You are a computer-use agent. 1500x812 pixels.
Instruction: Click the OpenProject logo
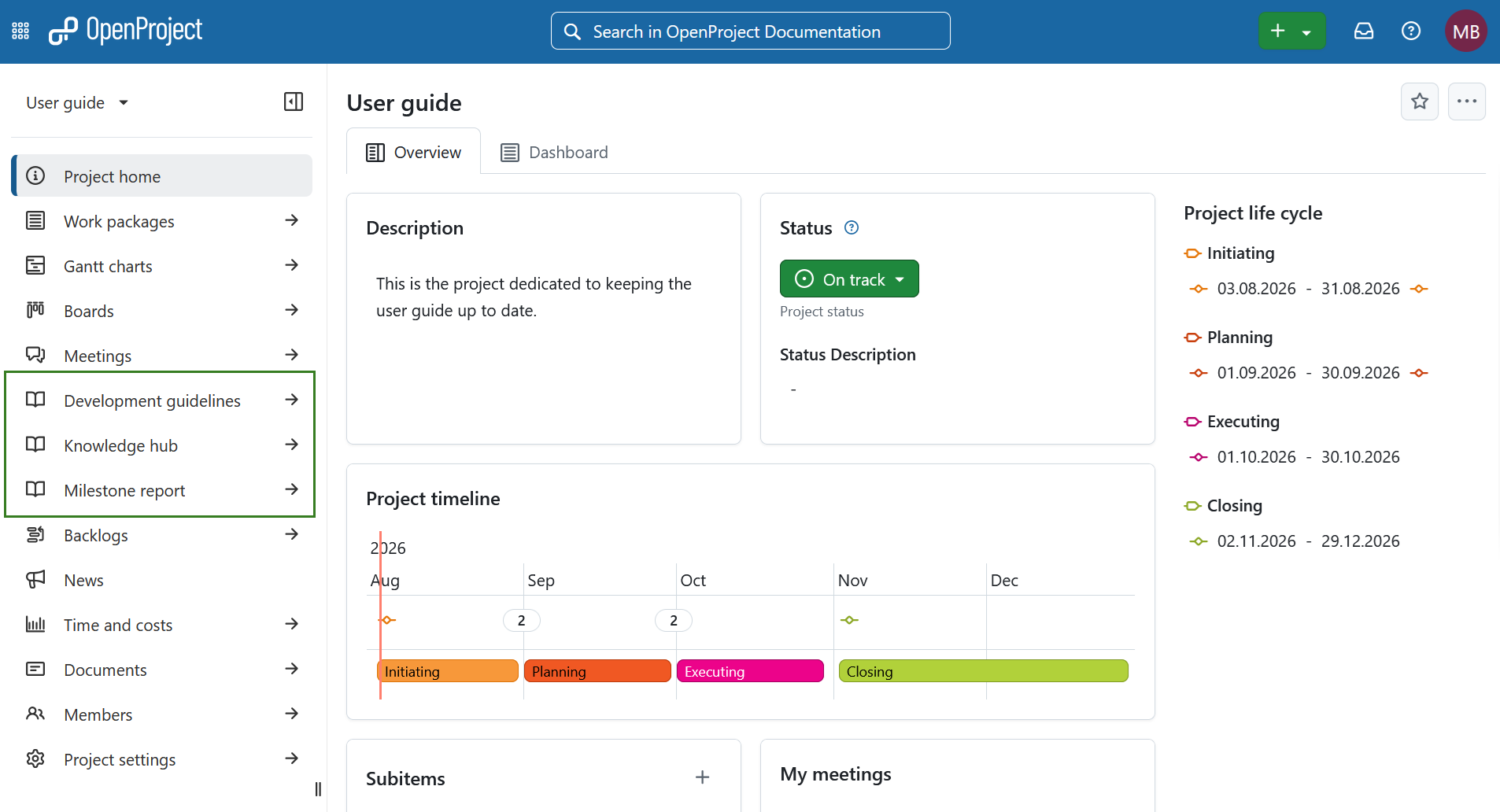pos(125,31)
